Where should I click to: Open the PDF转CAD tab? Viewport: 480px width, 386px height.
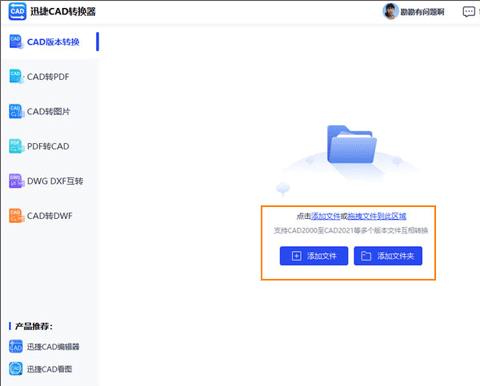[x=50, y=146]
